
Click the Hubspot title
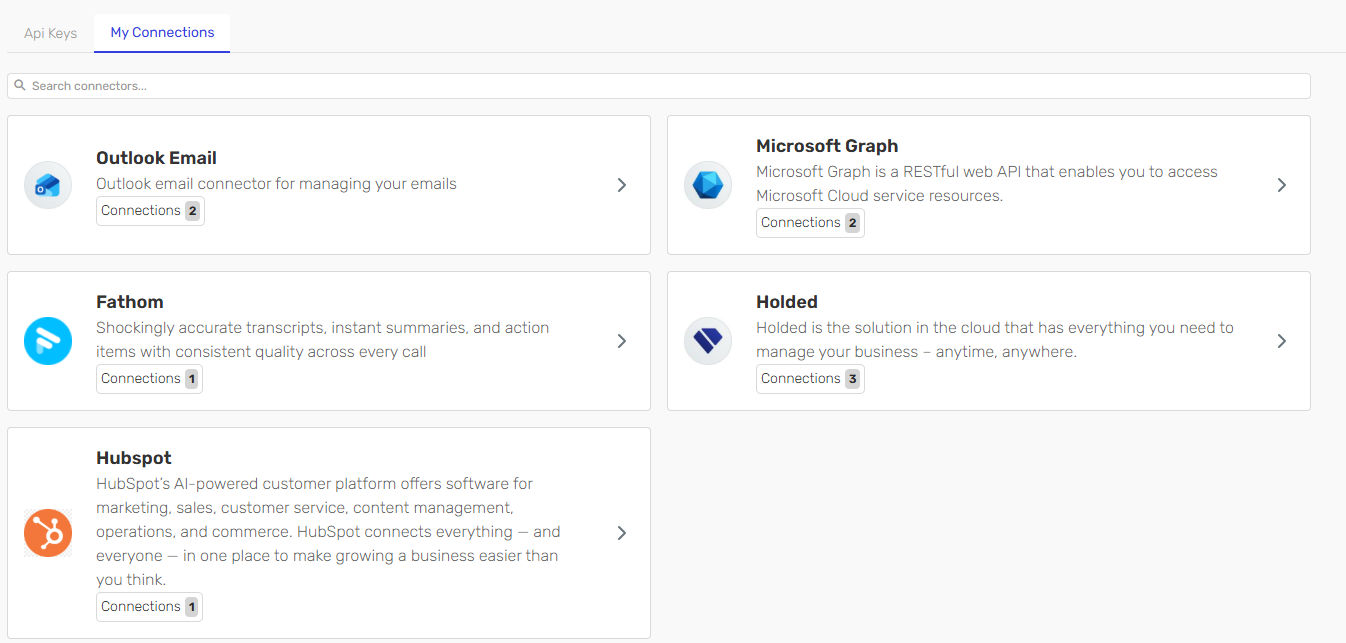(134, 458)
